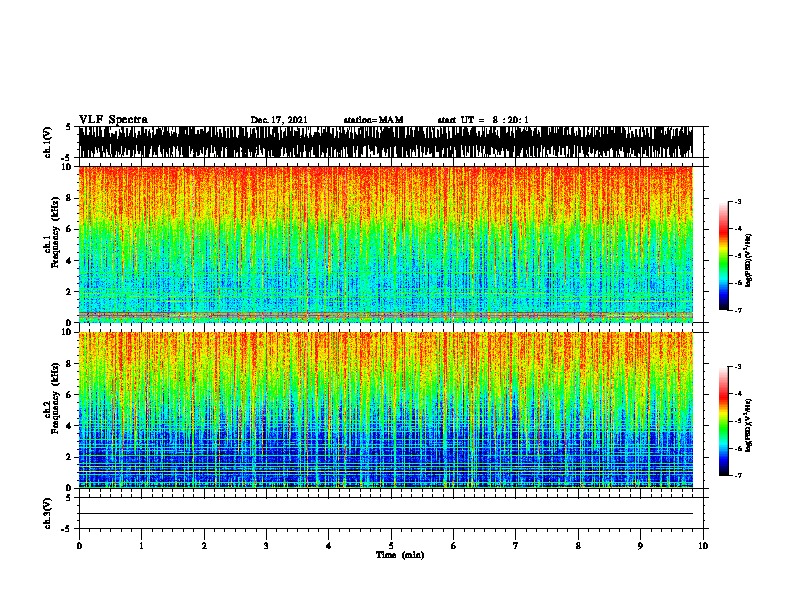Click time axis tick label "10"

click(703, 546)
